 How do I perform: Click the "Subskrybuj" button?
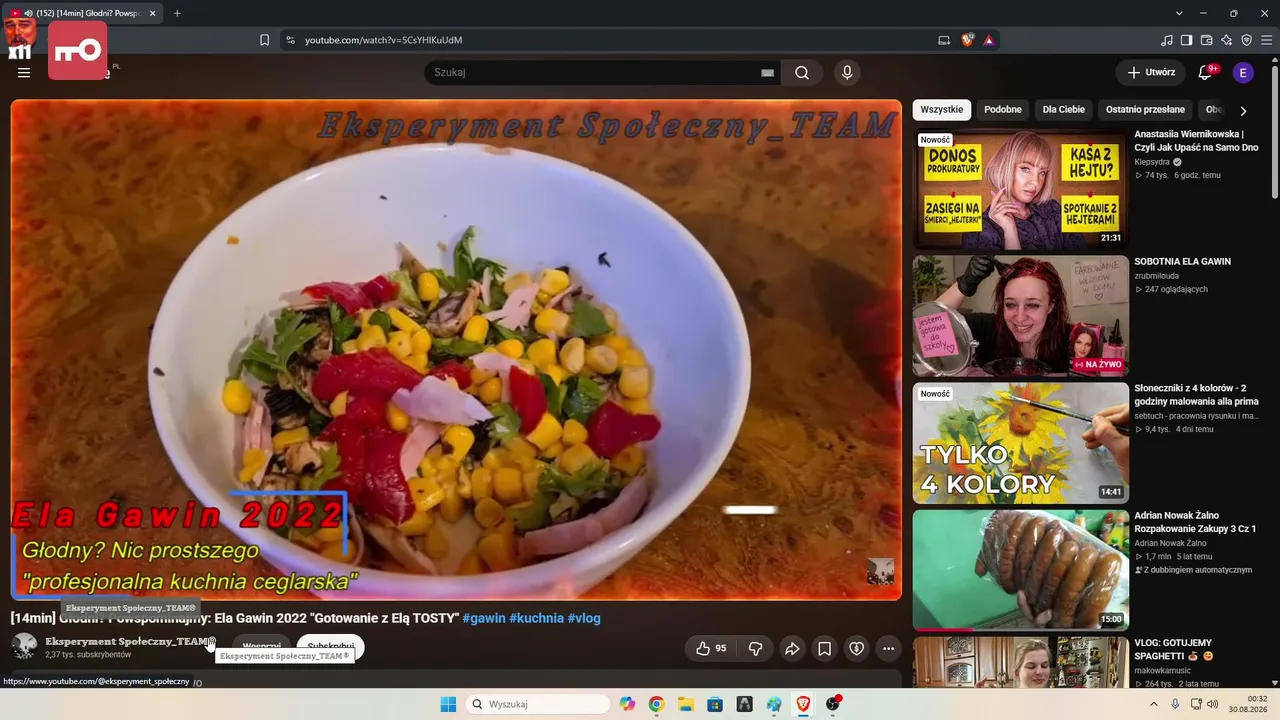coord(331,647)
